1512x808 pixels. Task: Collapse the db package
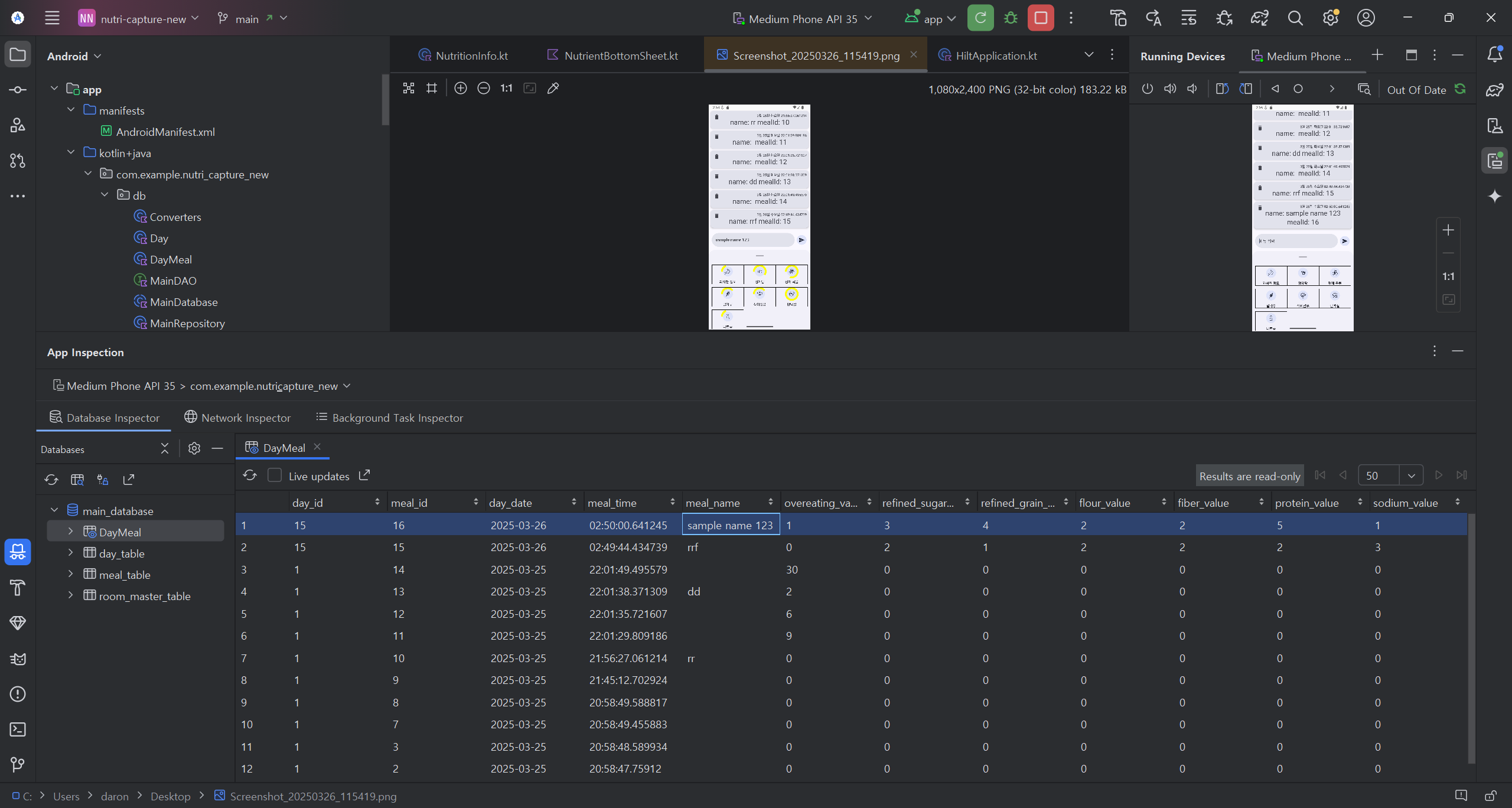coord(105,195)
